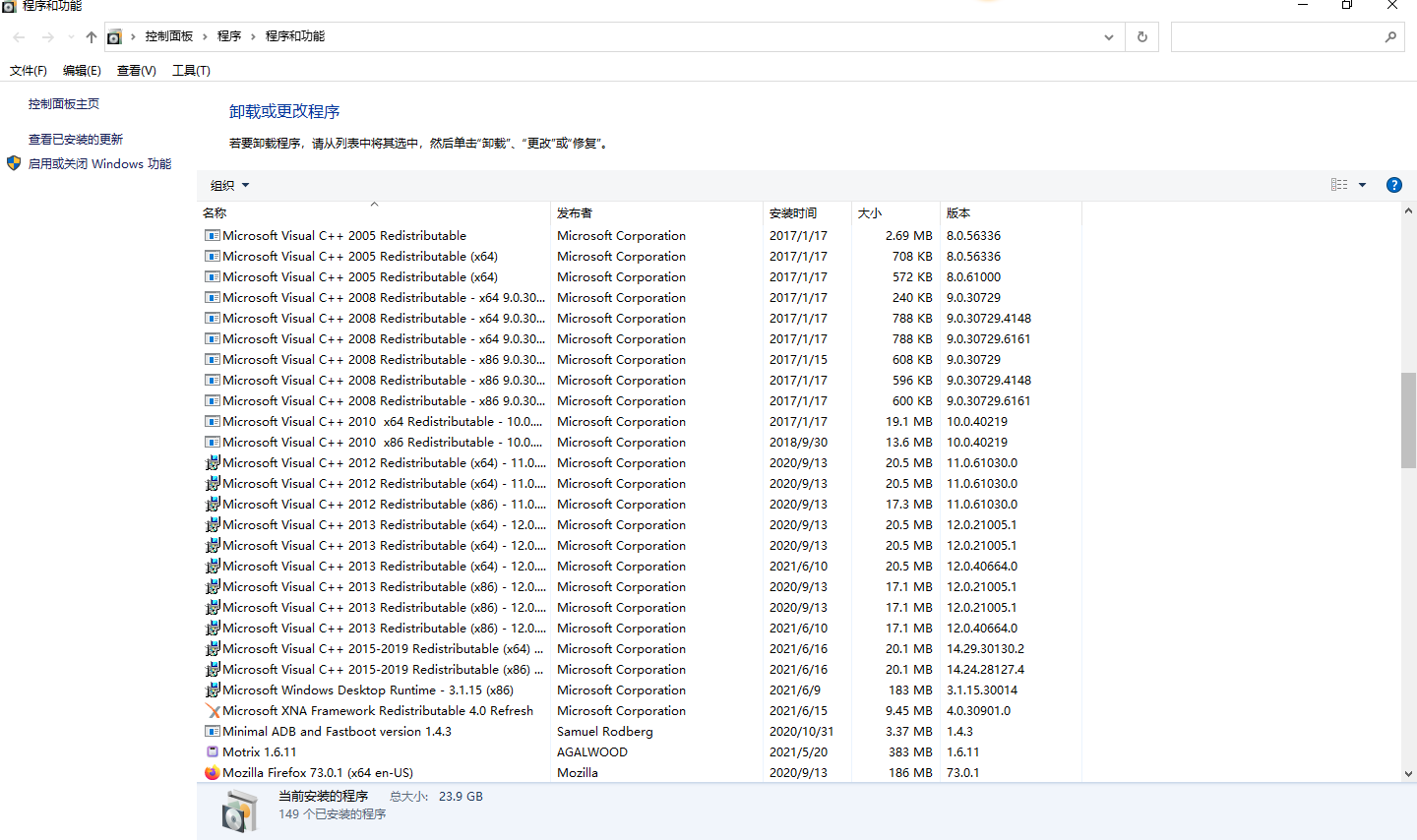Image resolution: width=1417 pixels, height=840 pixels.
Task: Click the refresh button beside the address bar
Action: tap(1142, 36)
